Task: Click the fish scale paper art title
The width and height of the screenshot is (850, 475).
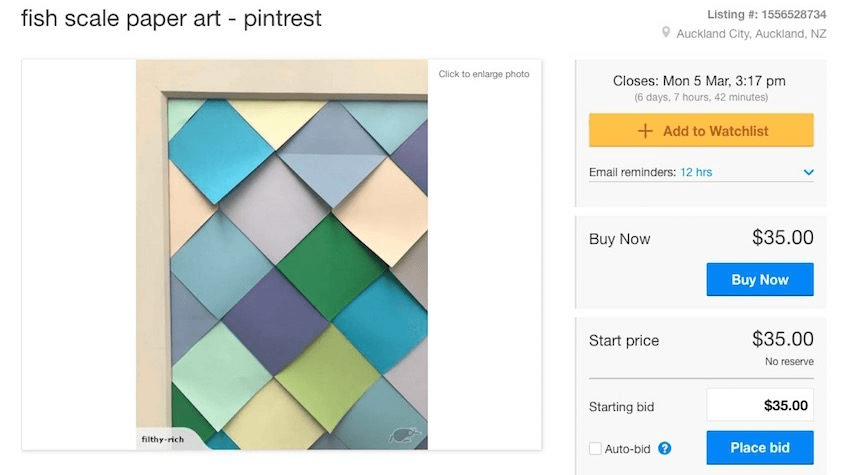Action: point(171,18)
